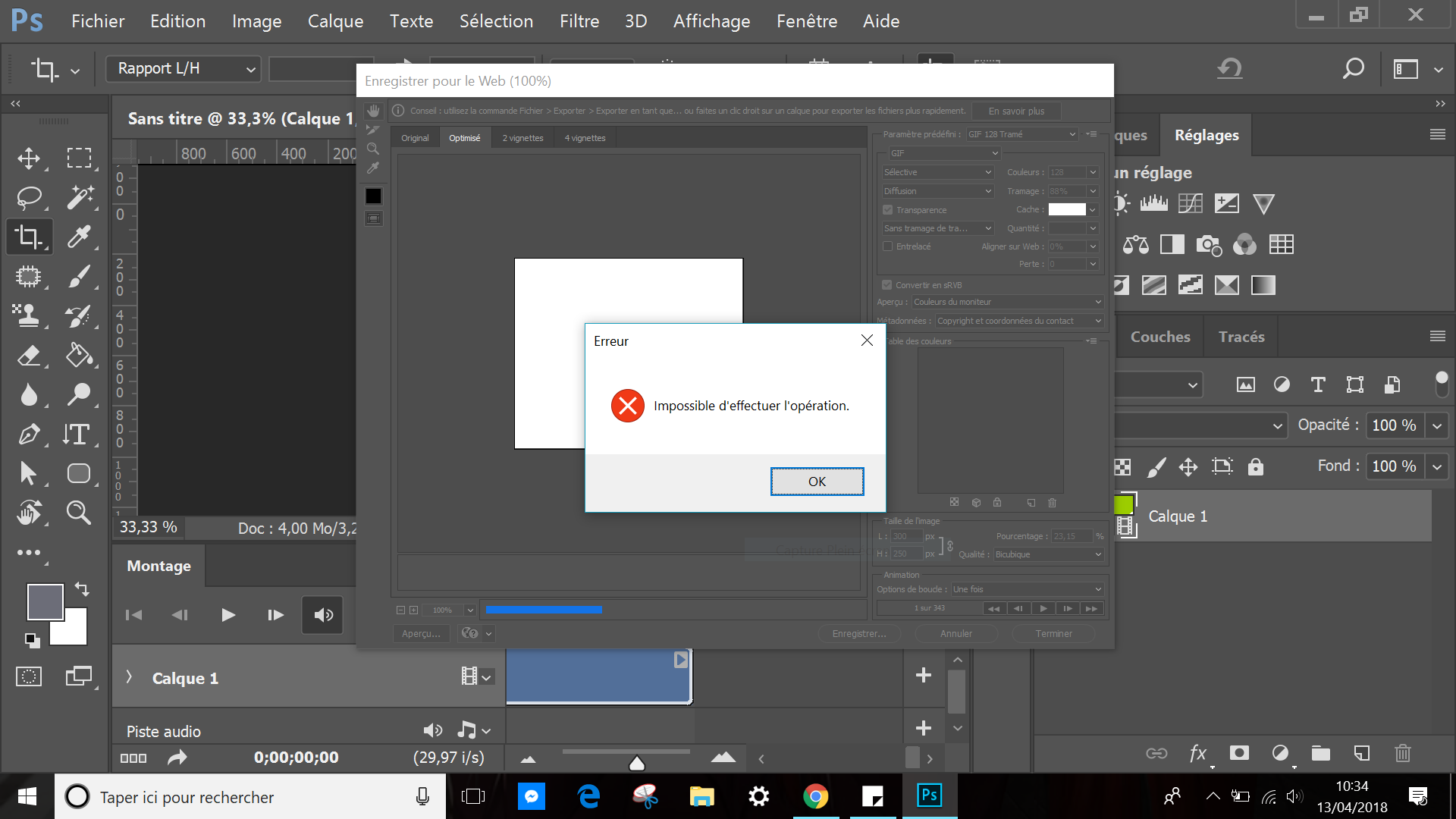
Task: Open the GIF format dropdown
Action: 944,153
